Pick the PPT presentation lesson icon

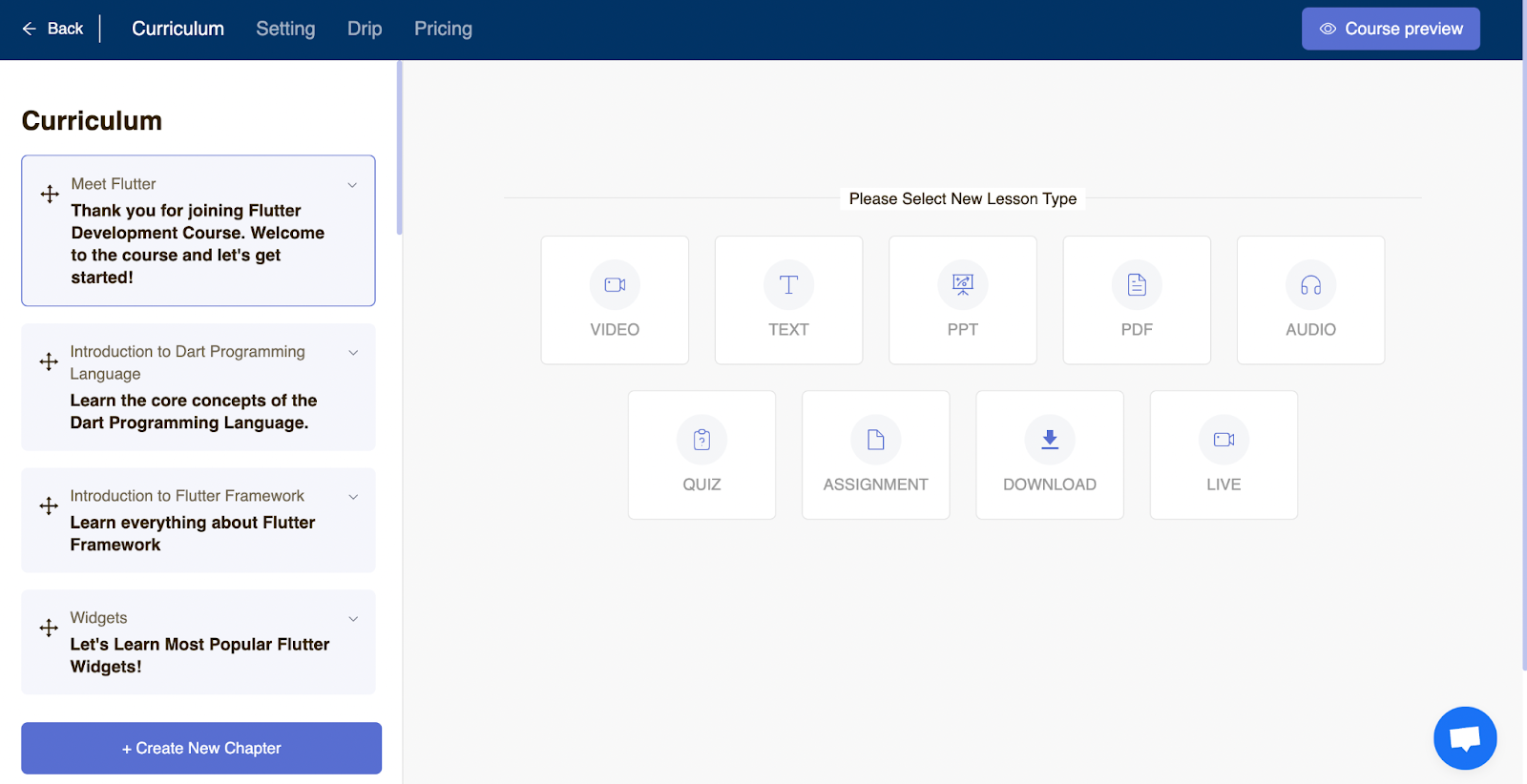pyautogui.click(x=963, y=284)
